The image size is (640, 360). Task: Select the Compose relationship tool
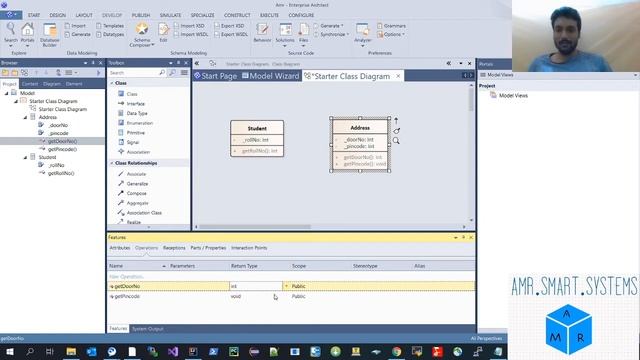pos(132,193)
